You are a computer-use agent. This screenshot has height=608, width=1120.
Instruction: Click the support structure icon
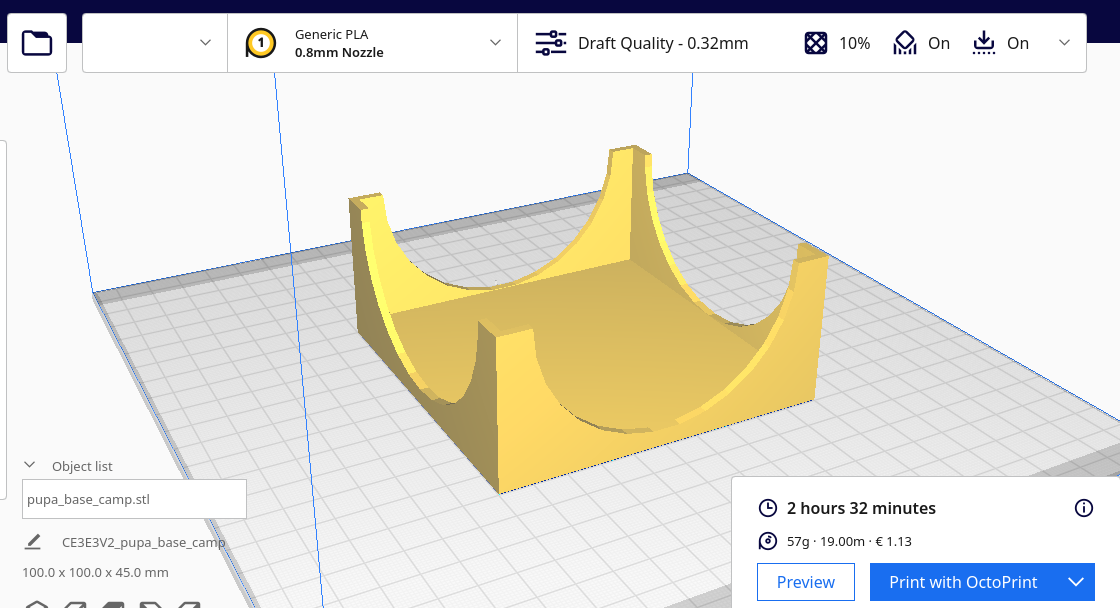click(904, 43)
